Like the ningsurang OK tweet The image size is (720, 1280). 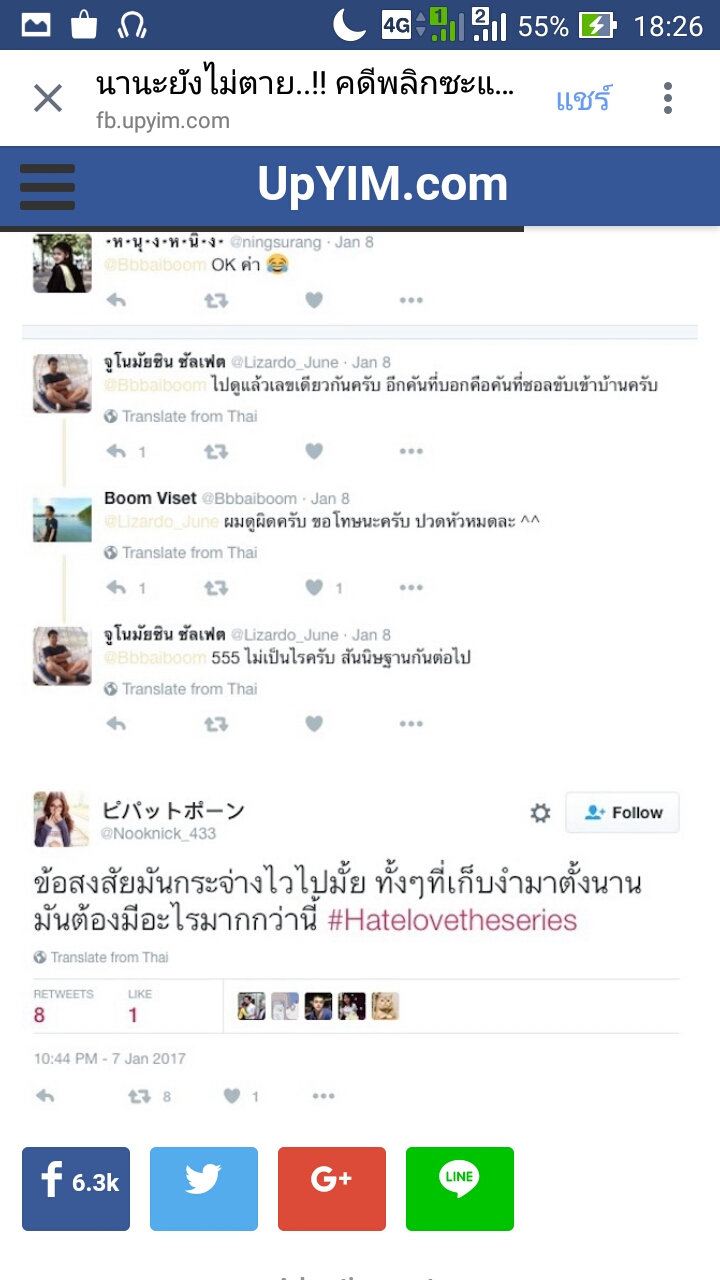click(x=314, y=300)
